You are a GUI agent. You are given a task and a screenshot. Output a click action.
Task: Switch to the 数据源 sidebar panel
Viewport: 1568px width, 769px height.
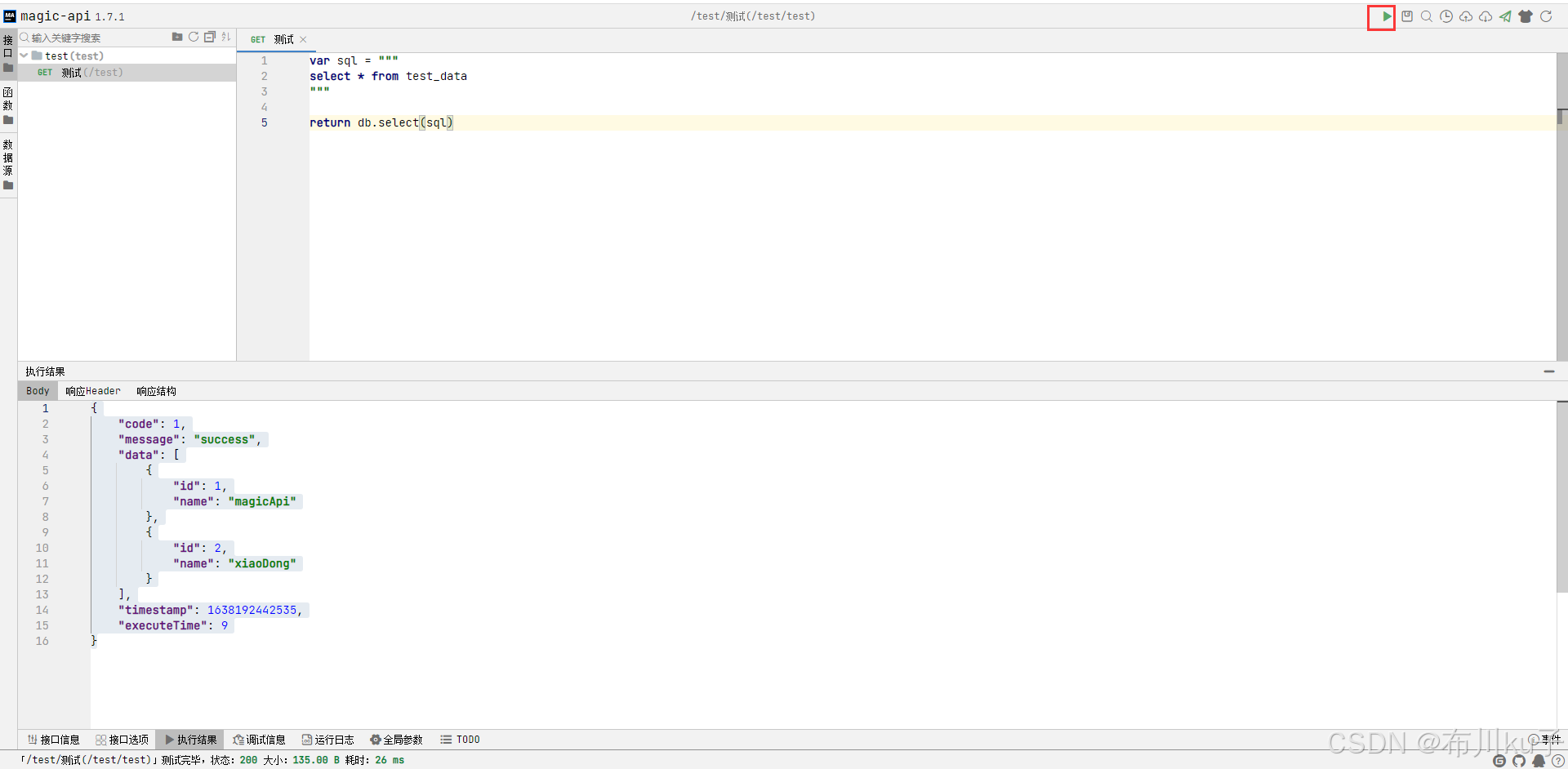(x=8, y=164)
